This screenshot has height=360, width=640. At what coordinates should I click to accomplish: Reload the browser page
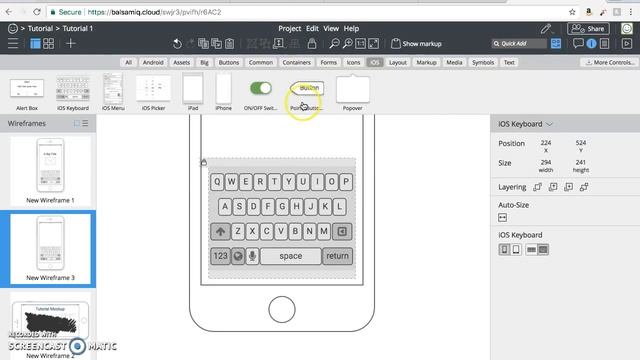(37, 12)
